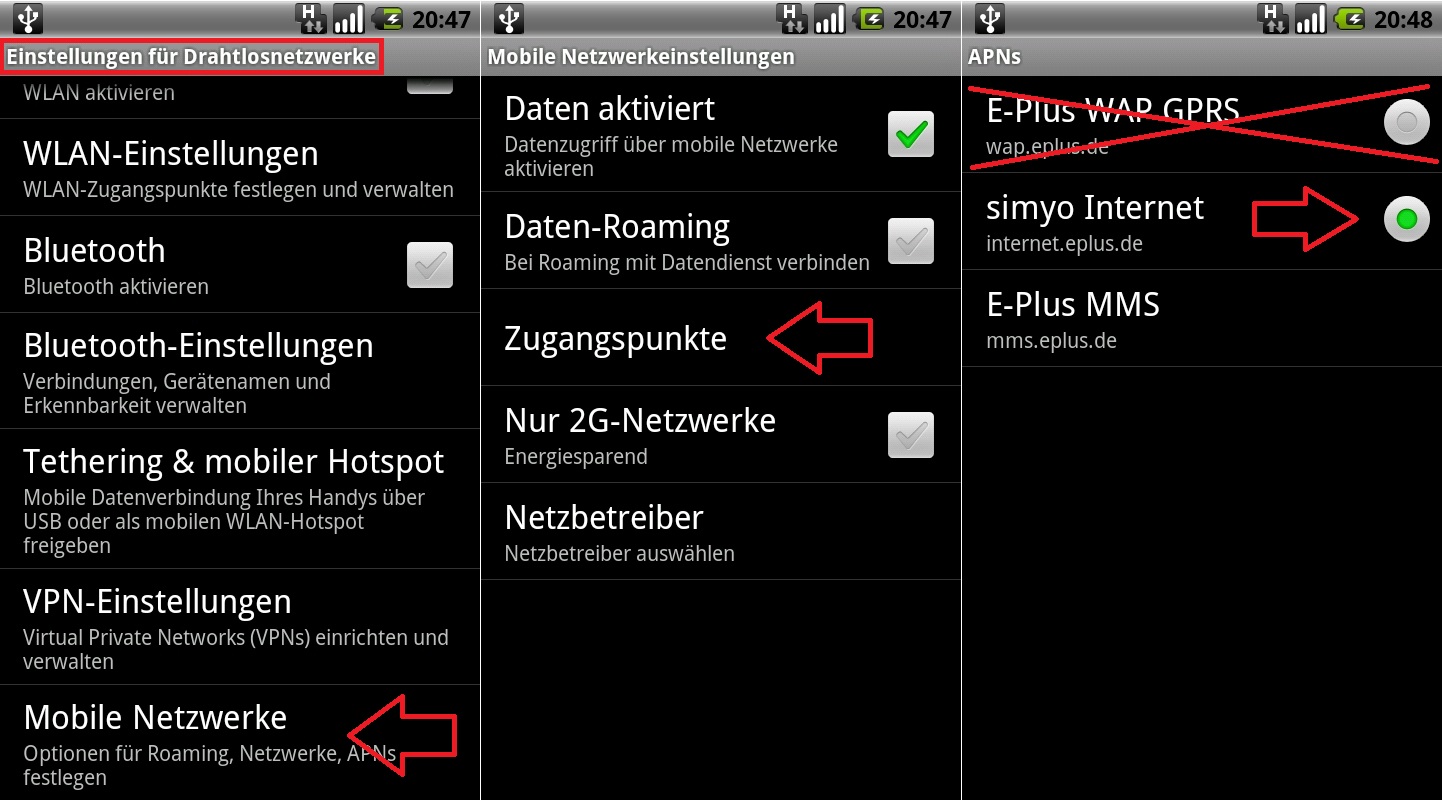The image size is (1442, 800).
Task: Tap the USB icon on the APNs screen
Action: click(990, 18)
